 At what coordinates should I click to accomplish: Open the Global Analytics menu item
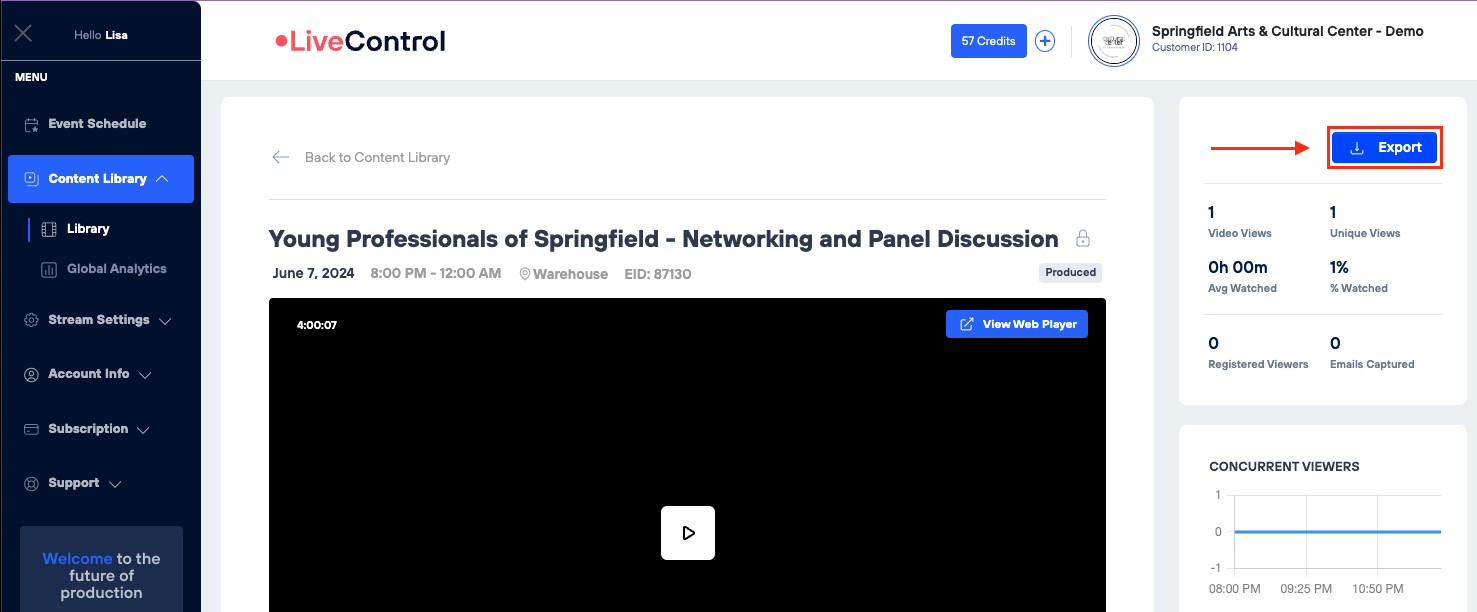point(116,269)
